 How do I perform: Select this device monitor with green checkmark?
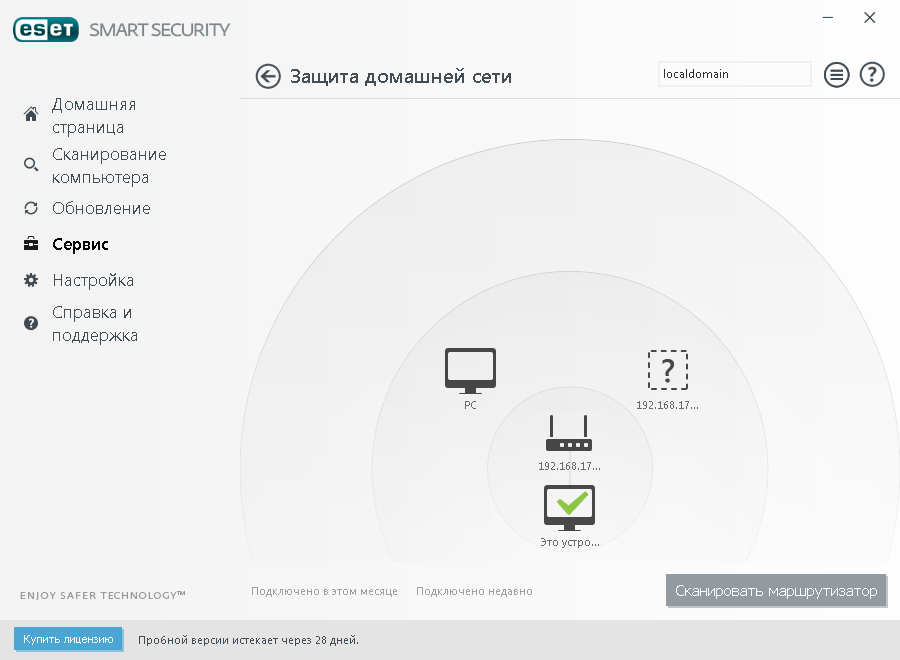tap(569, 508)
